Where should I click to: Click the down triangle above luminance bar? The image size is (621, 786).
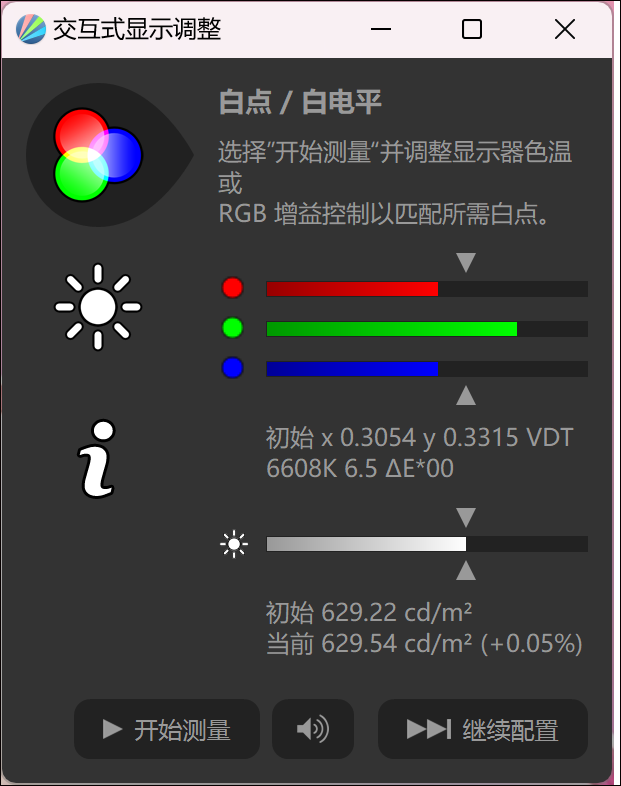[466, 517]
